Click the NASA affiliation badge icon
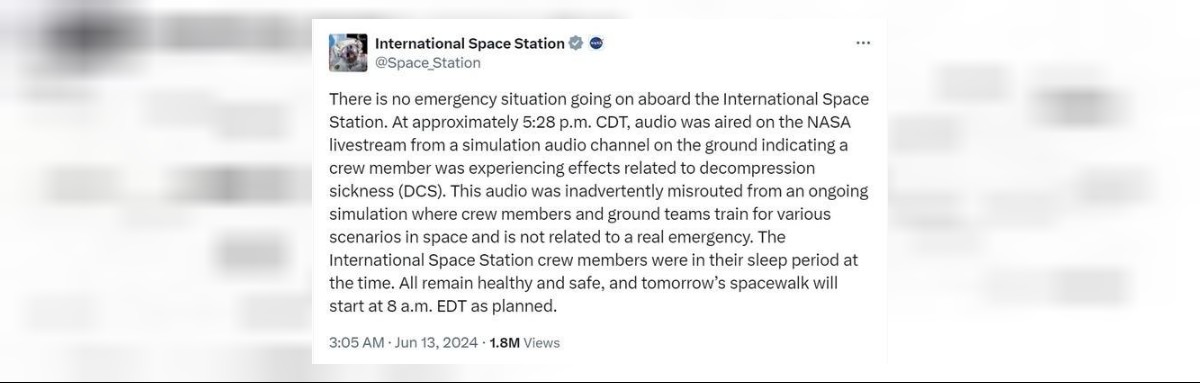 [x=596, y=43]
